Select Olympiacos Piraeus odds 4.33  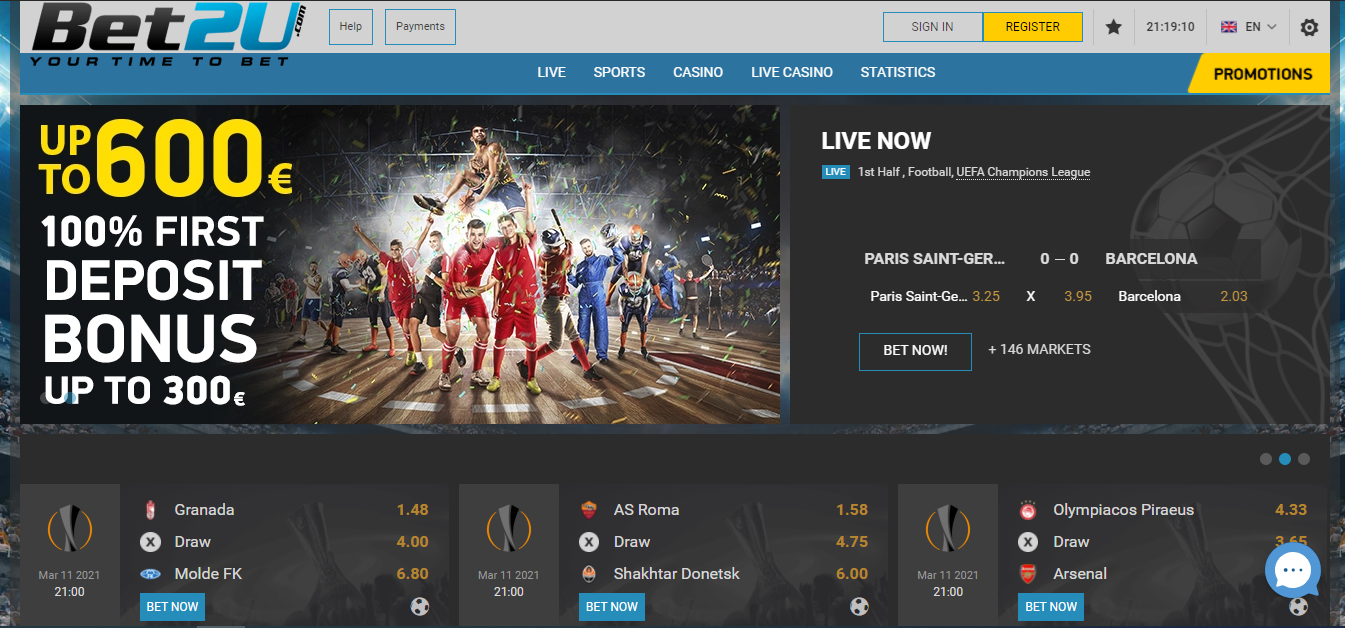click(1291, 510)
